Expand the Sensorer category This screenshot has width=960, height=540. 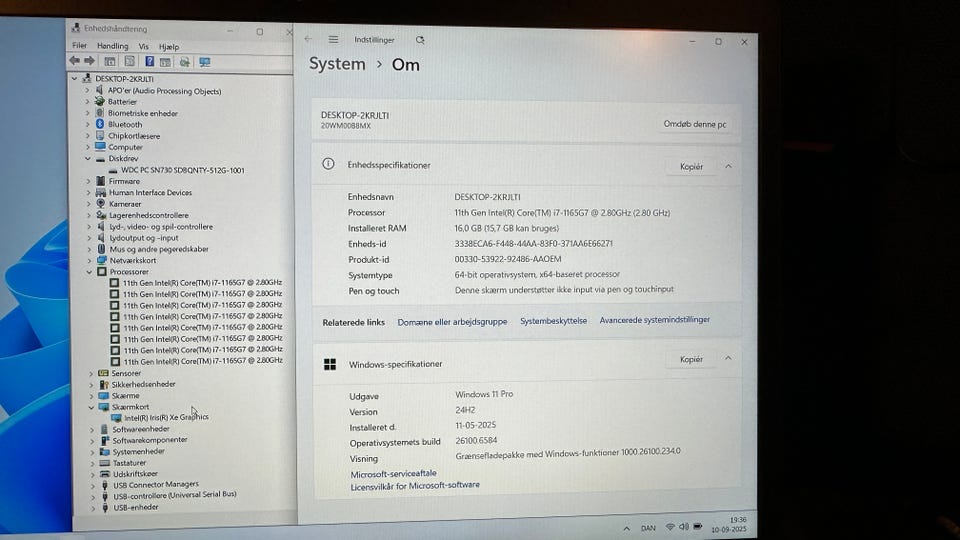tap(91, 373)
